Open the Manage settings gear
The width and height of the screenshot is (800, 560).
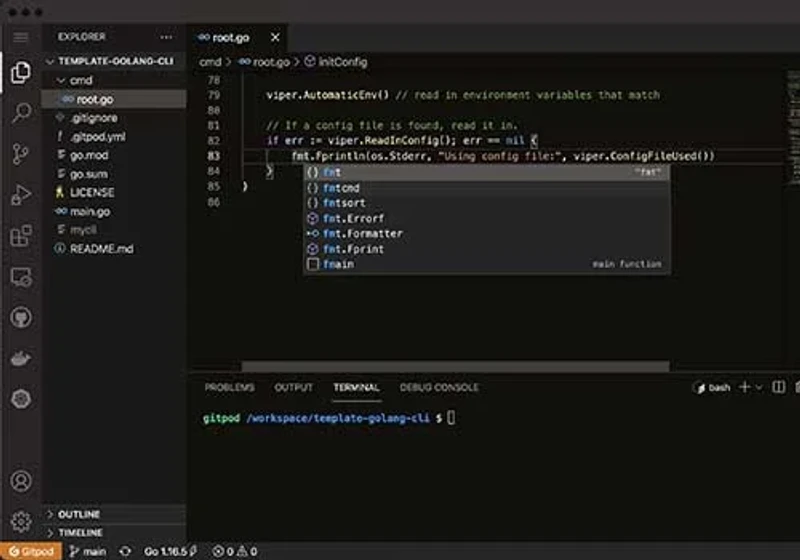point(21,521)
